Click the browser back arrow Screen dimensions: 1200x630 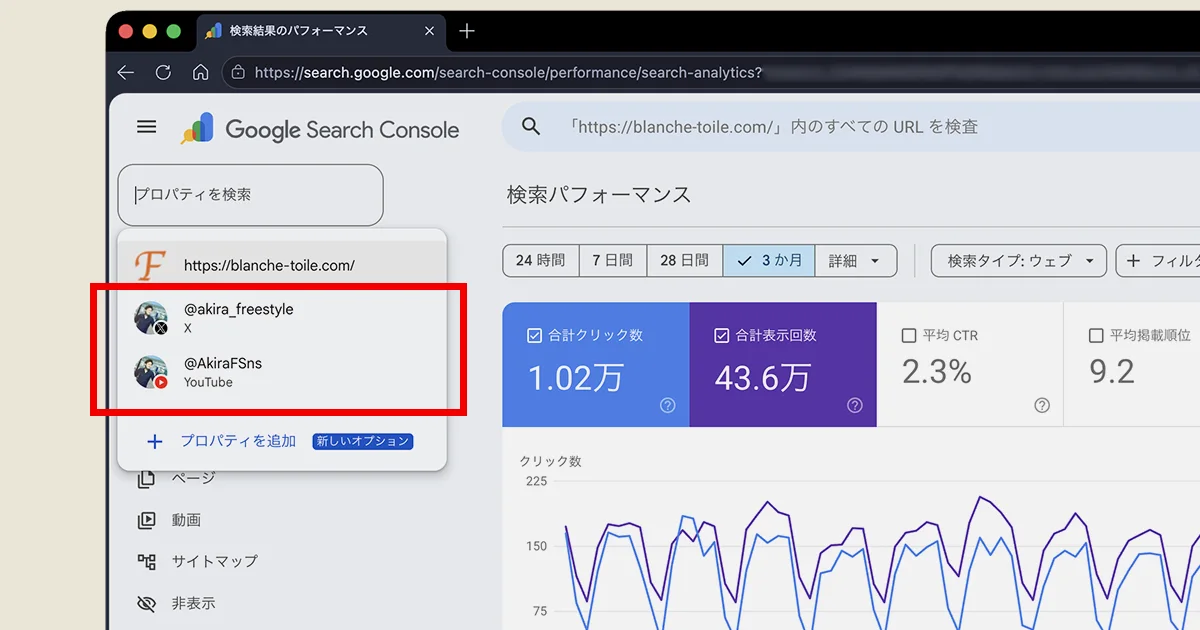point(125,72)
